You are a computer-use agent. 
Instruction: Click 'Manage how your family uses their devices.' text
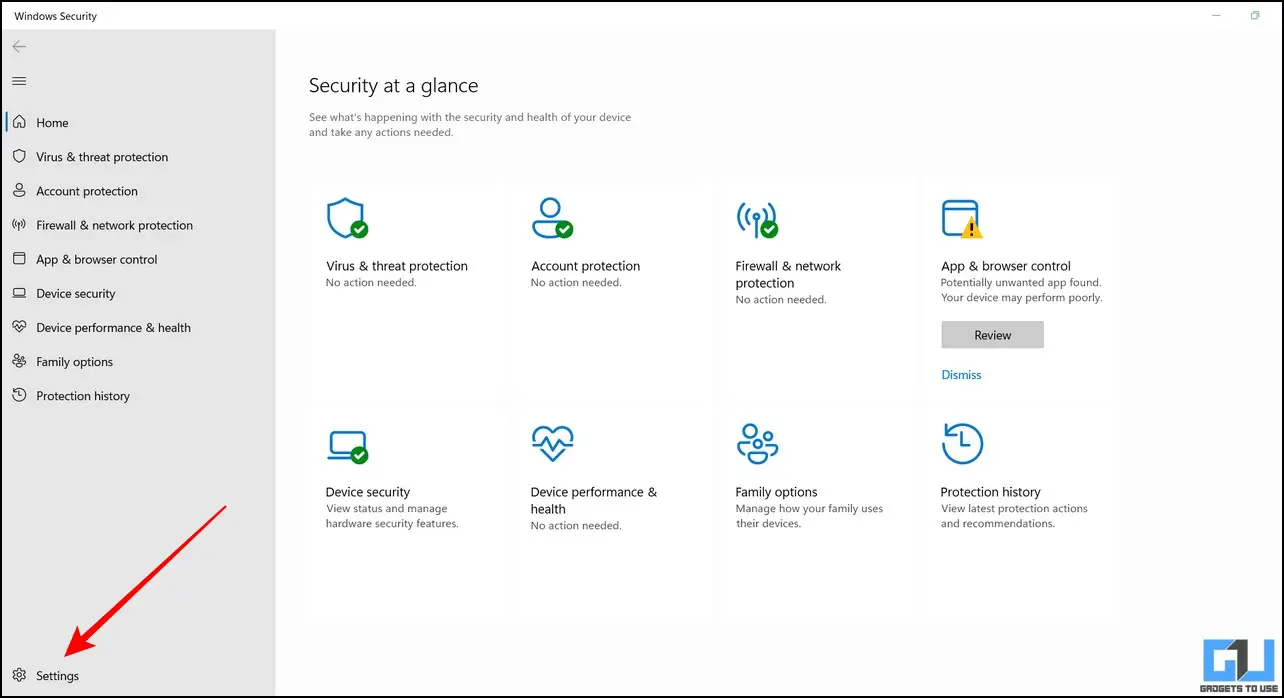[809, 516]
